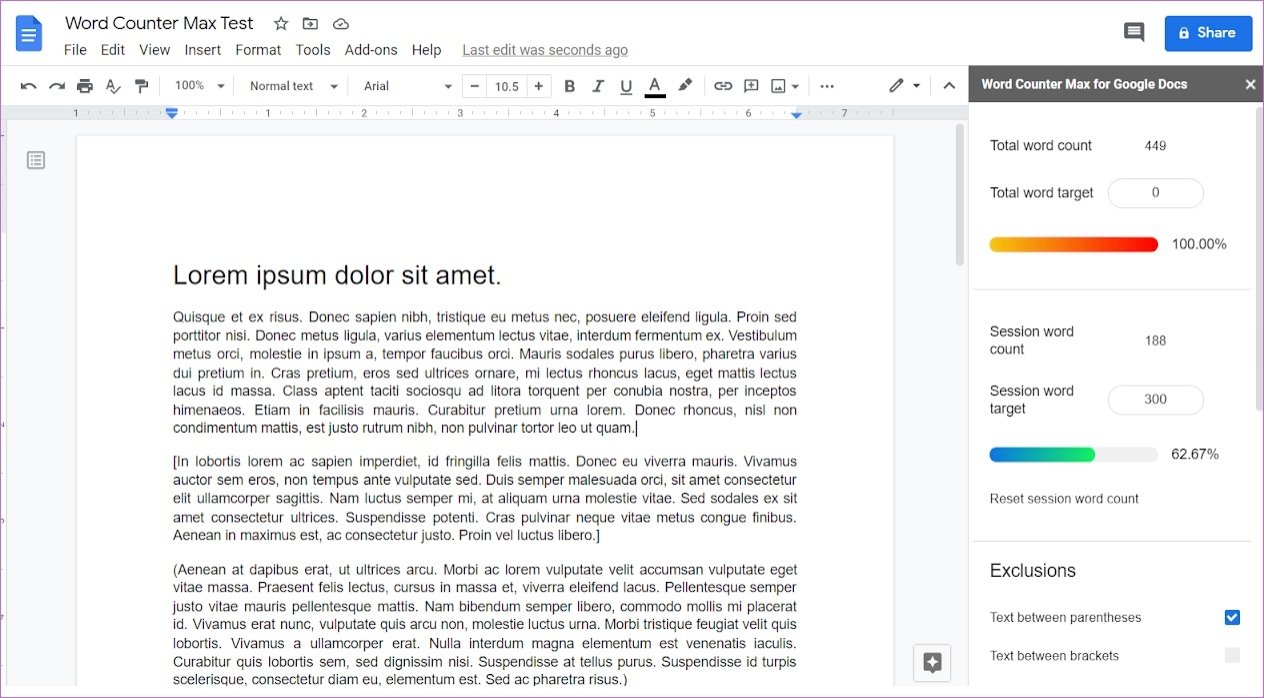1264x698 pixels.
Task: Open the document outline icon
Action: click(36, 160)
